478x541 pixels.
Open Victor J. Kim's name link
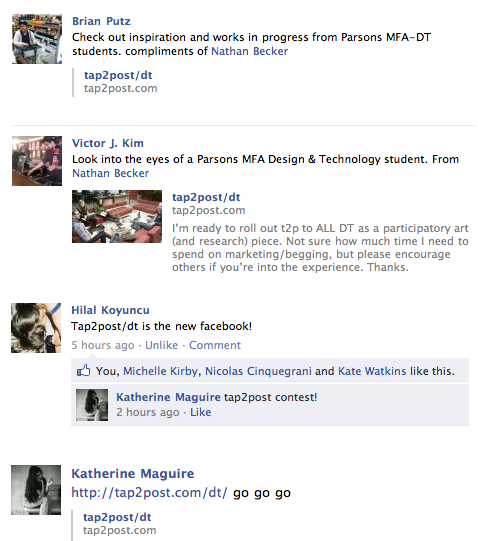[x=108, y=143]
